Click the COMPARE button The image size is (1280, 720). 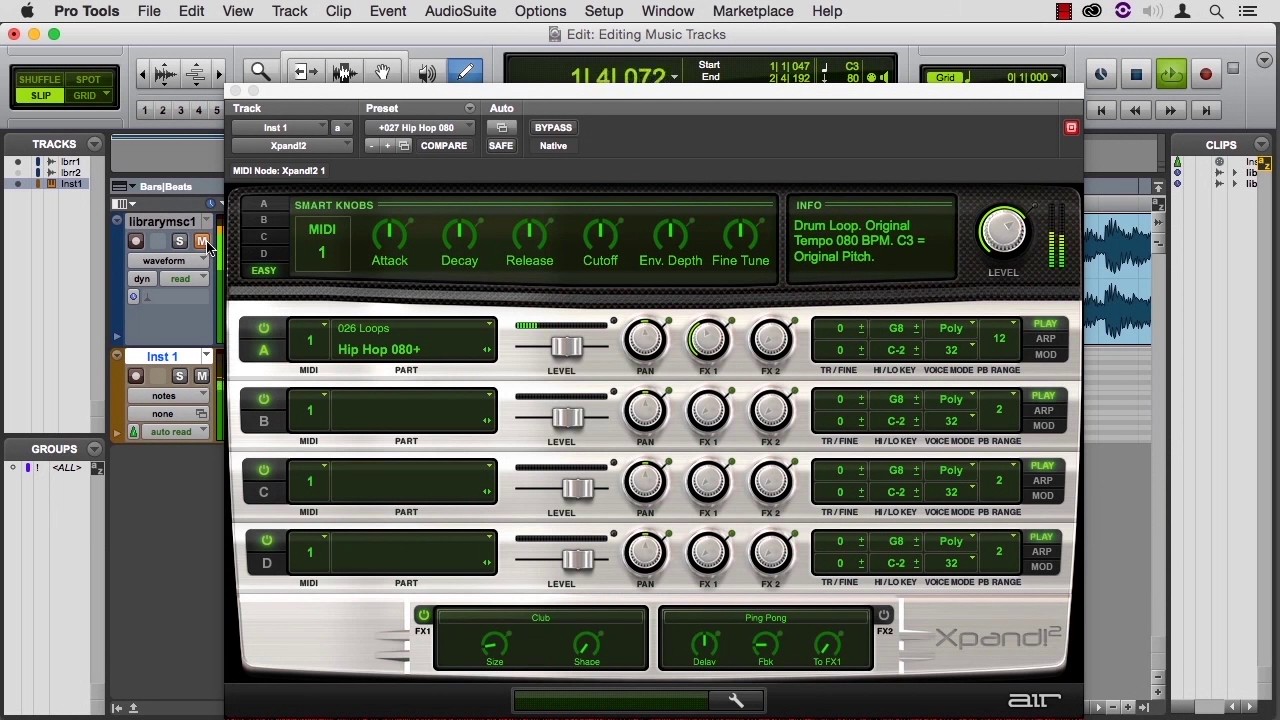tap(444, 146)
